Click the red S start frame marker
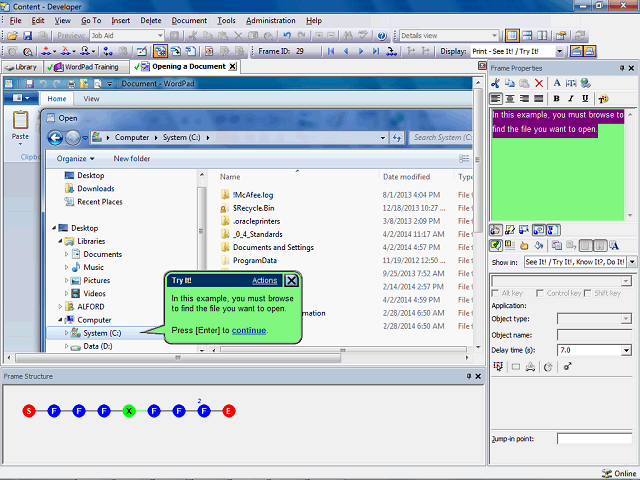This screenshot has height=480, width=640. 29,411
